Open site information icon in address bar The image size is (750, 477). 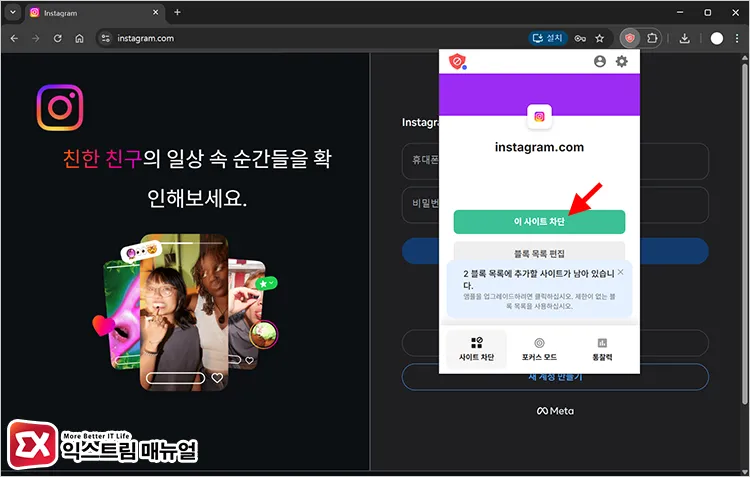pyautogui.click(x=106, y=38)
